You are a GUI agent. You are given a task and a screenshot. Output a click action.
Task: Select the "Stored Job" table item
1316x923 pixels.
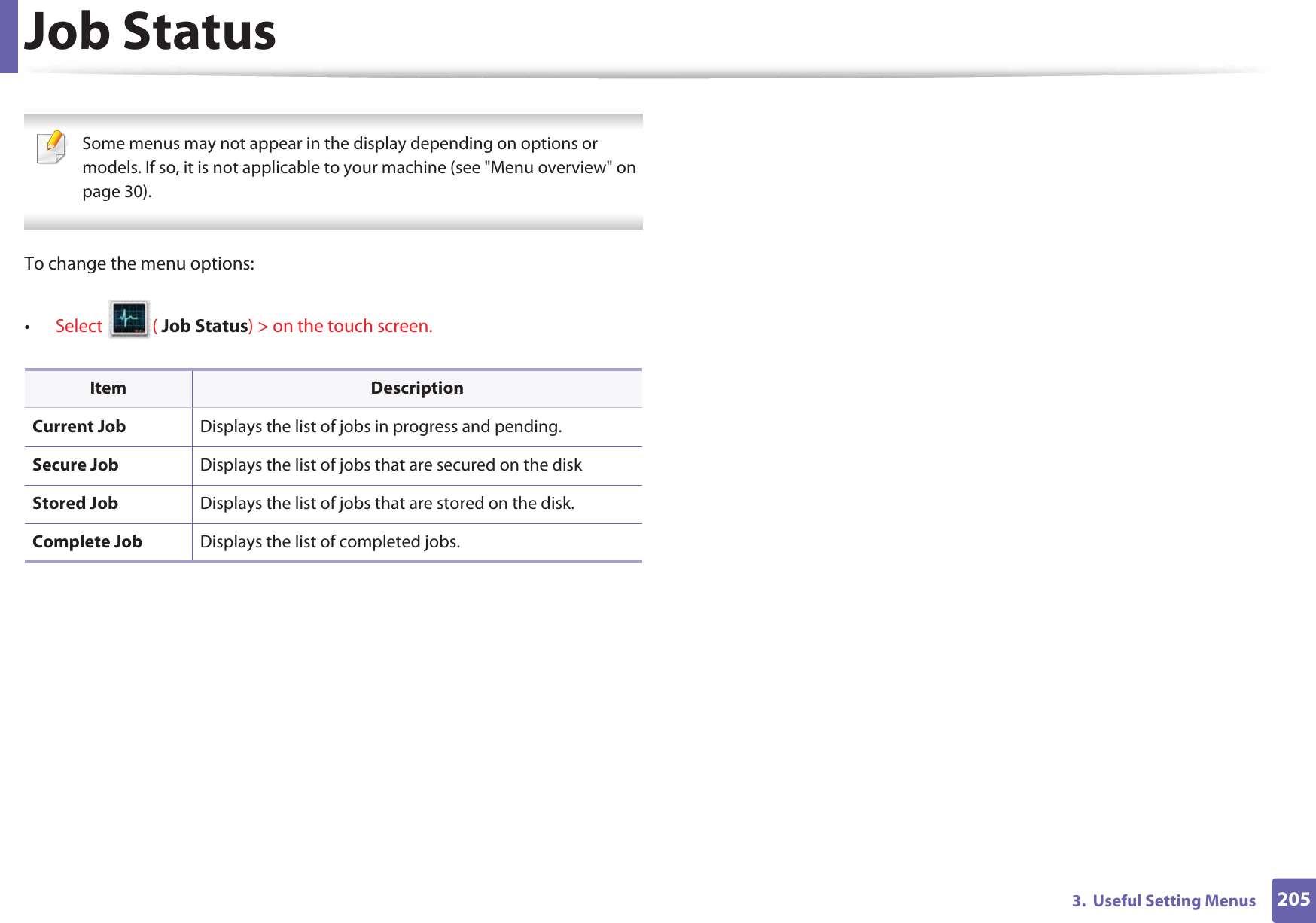pyautogui.click(x=75, y=503)
